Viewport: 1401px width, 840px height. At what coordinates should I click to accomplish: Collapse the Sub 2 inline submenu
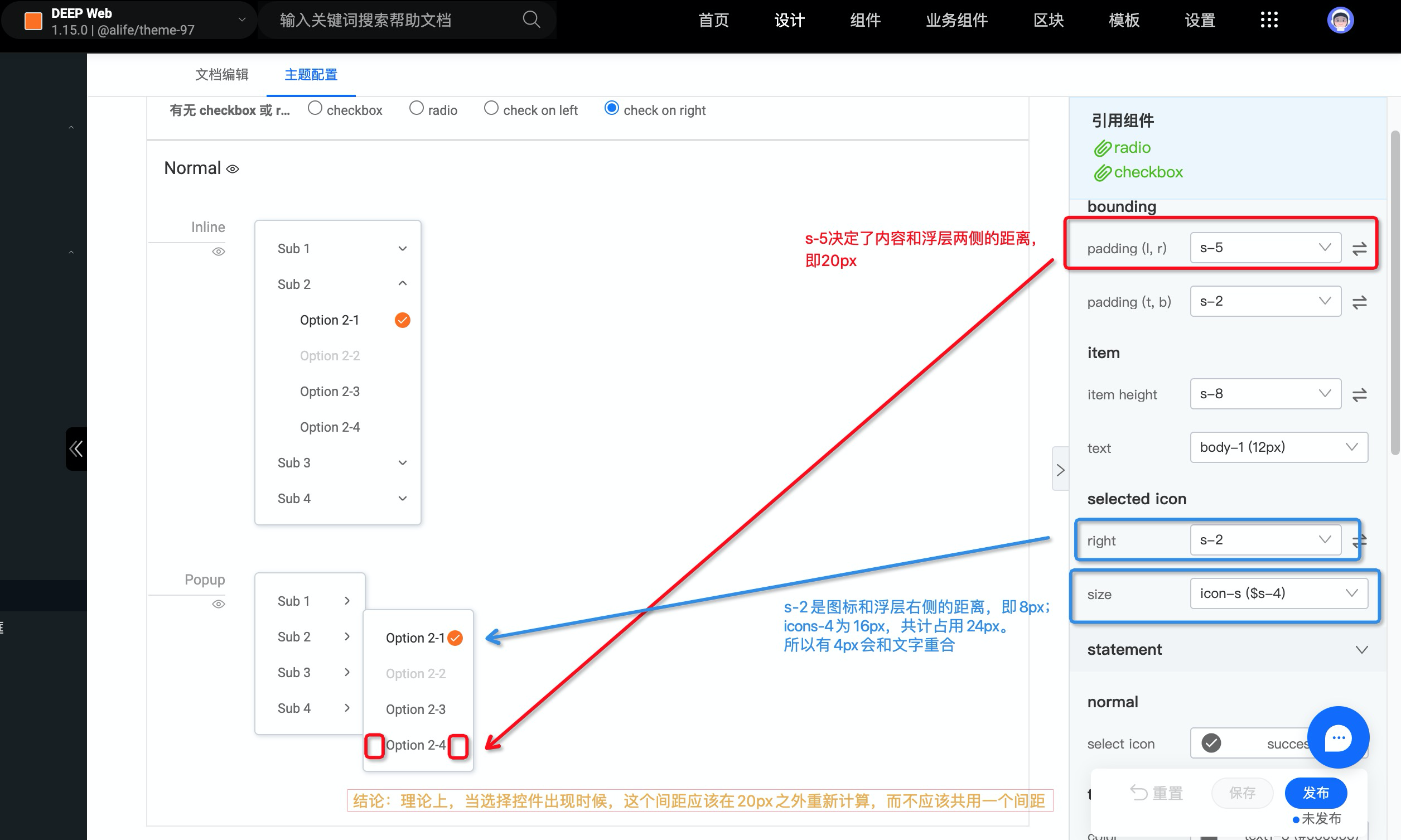[402, 283]
